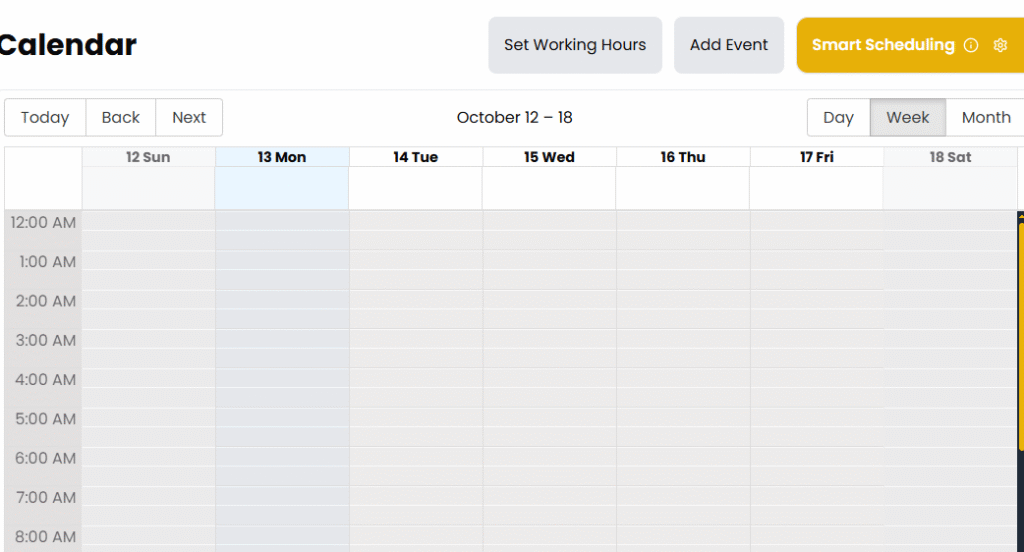
Task: Select the Week view tab
Action: pyautogui.click(x=908, y=117)
